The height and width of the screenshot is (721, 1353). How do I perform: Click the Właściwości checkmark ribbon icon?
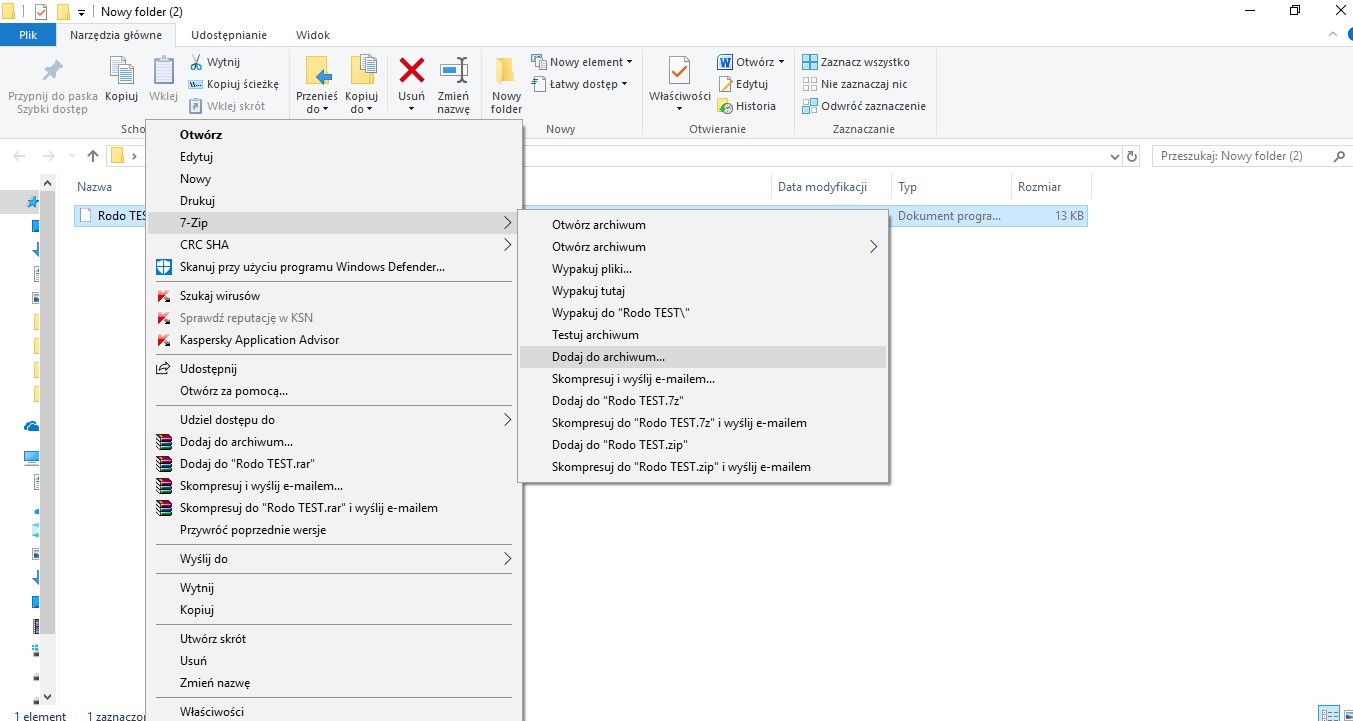click(x=679, y=71)
